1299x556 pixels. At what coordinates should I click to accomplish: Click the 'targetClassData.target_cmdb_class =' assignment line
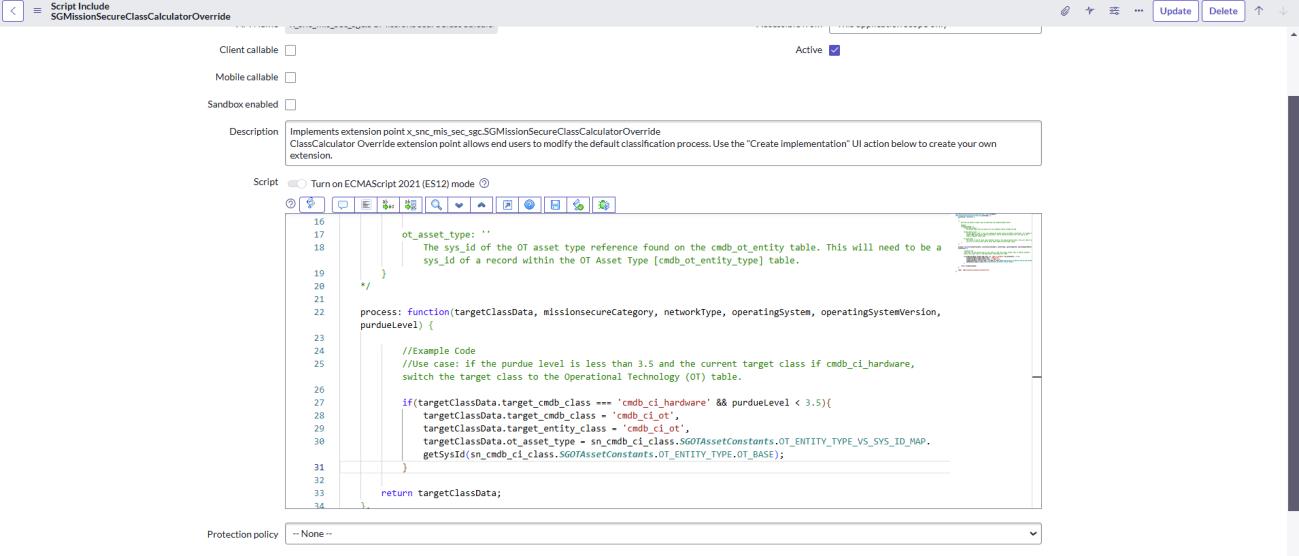[x=551, y=415]
